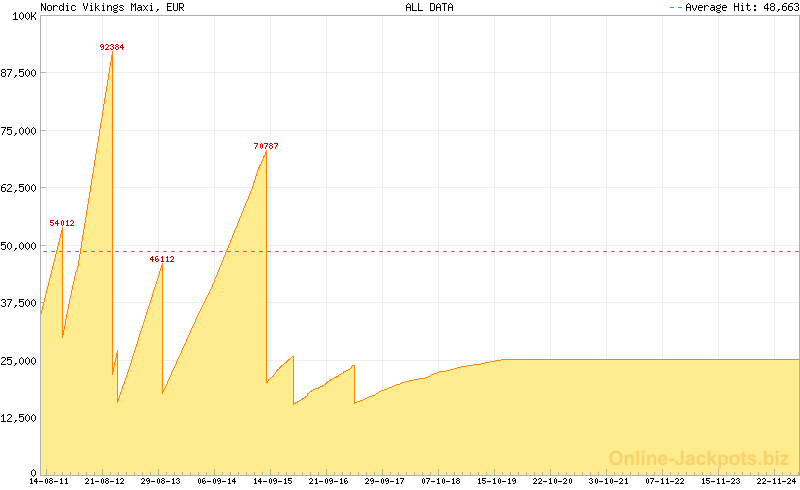
Task: Click the 25,000 y-axis label
Action: tap(18, 360)
